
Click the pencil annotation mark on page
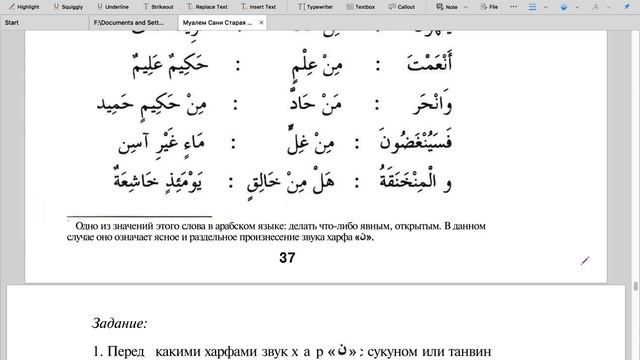click(585, 261)
